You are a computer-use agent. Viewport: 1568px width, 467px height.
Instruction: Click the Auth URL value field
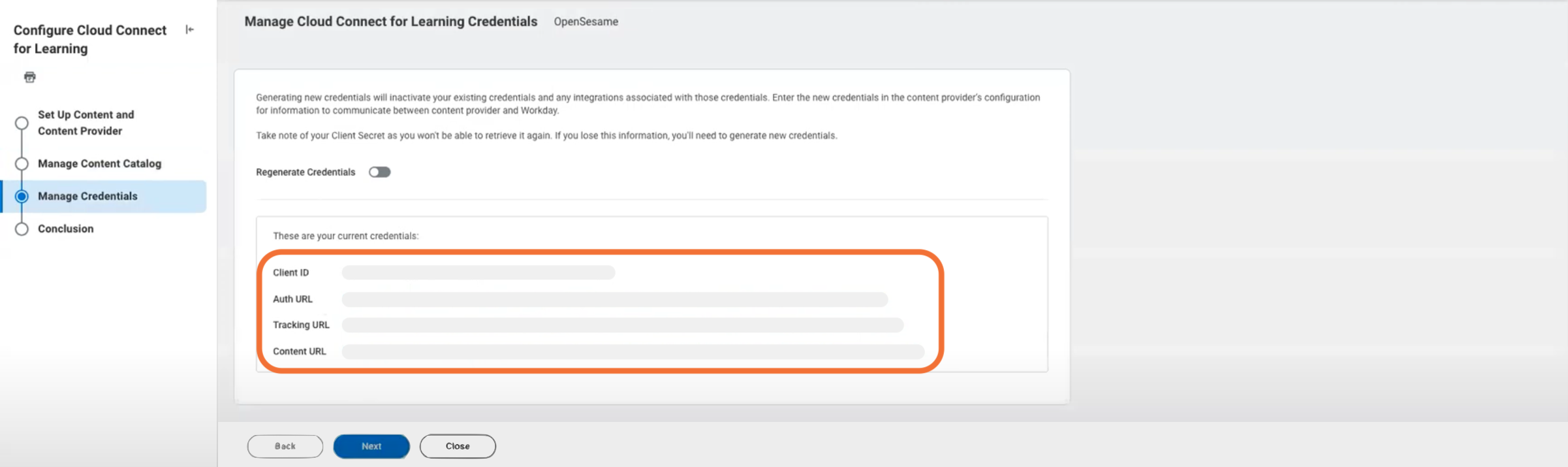[x=615, y=299]
